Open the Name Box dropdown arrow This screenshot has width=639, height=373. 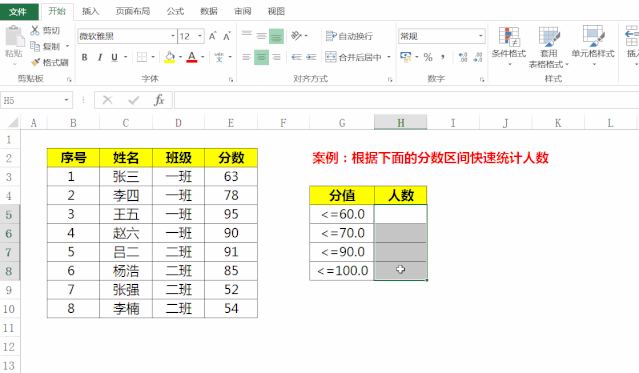(66, 100)
